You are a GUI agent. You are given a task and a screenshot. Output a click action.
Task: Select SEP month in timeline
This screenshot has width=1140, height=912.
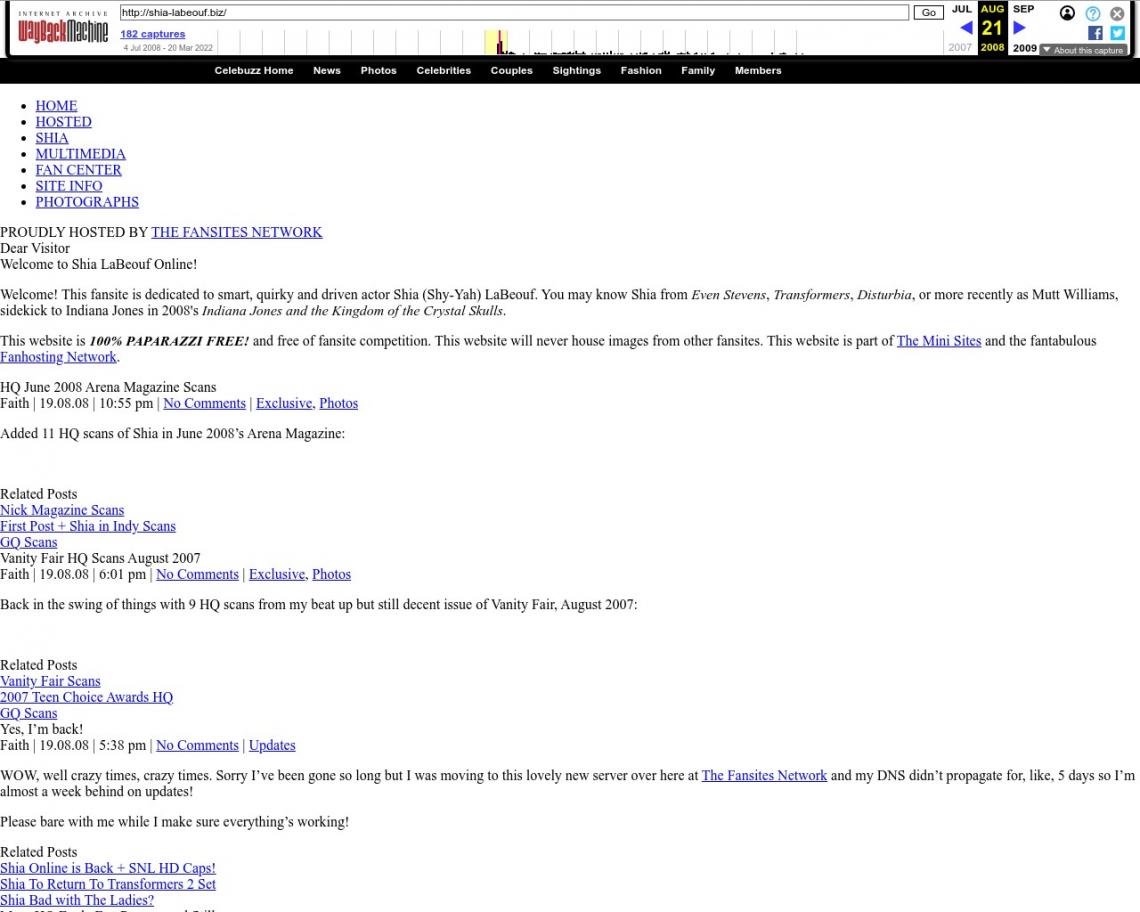click(1024, 9)
